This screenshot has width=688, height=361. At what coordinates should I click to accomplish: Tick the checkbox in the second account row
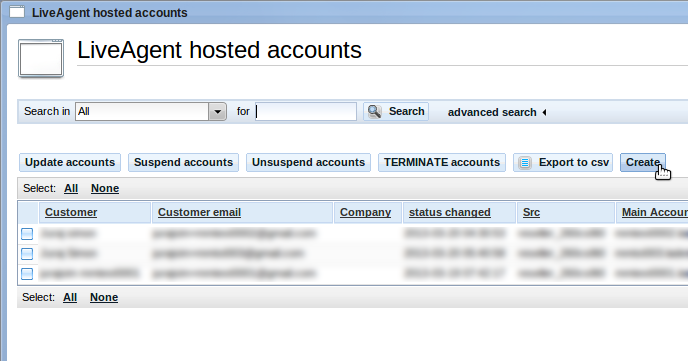click(27, 254)
